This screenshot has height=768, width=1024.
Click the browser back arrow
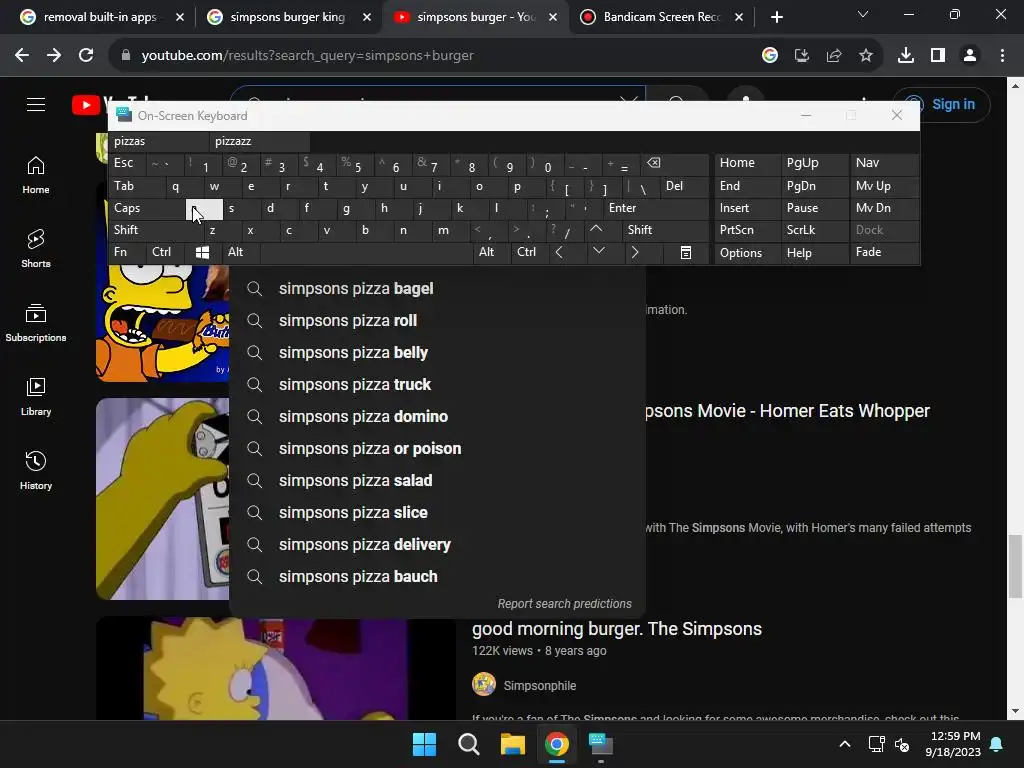[x=22, y=56]
